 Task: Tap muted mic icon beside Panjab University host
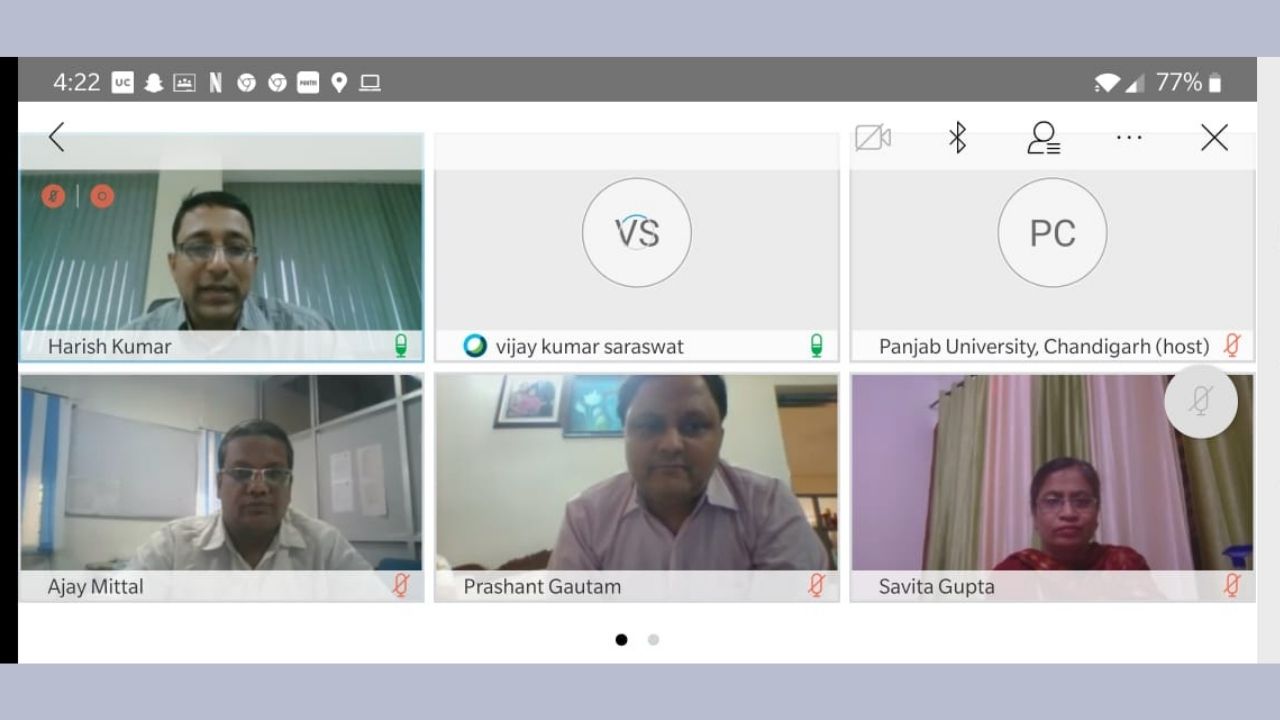click(1232, 346)
